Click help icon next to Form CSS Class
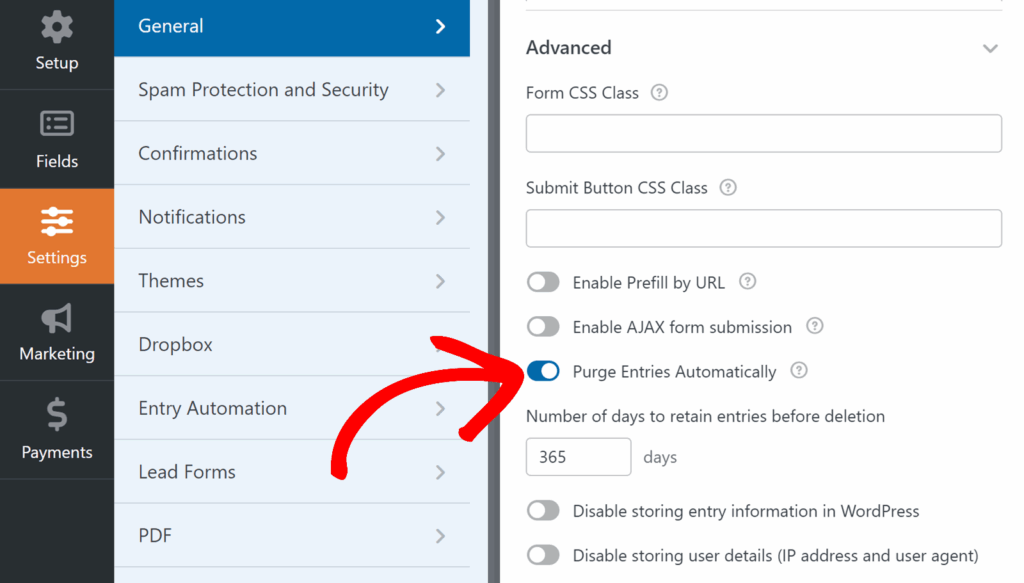Viewport: 1024px width, 583px height. tap(659, 92)
